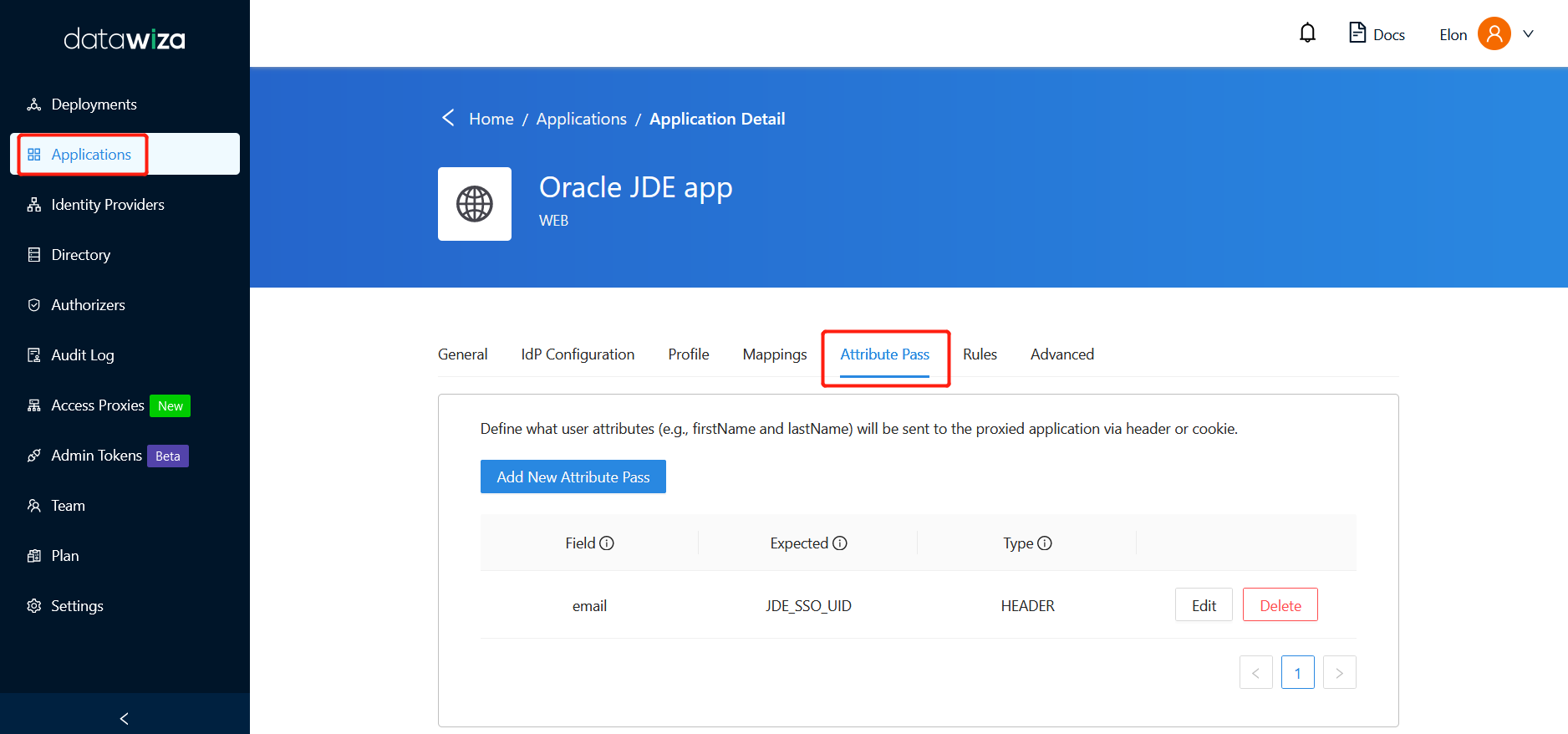The height and width of the screenshot is (734, 1568).
Task: Click Add New Attribute Pass button
Action: pos(573,477)
